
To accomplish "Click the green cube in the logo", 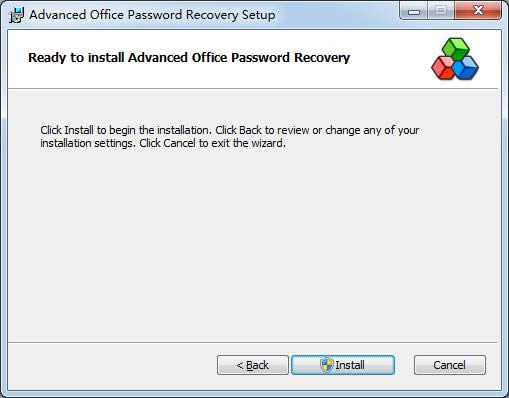I will [455, 48].
